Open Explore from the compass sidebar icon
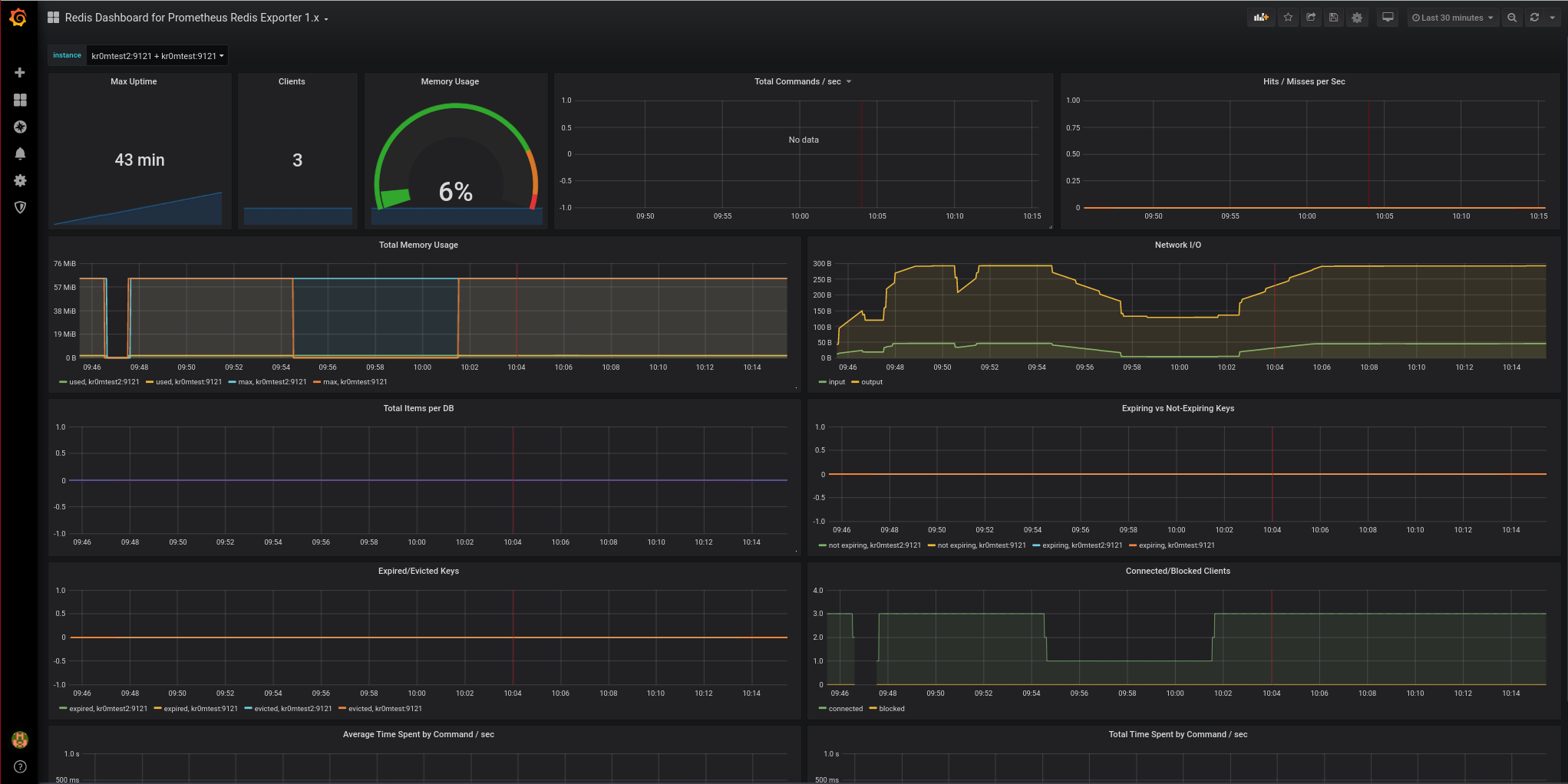The height and width of the screenshot is (784, 1568). pyautogui.click(x=20, y=127)
